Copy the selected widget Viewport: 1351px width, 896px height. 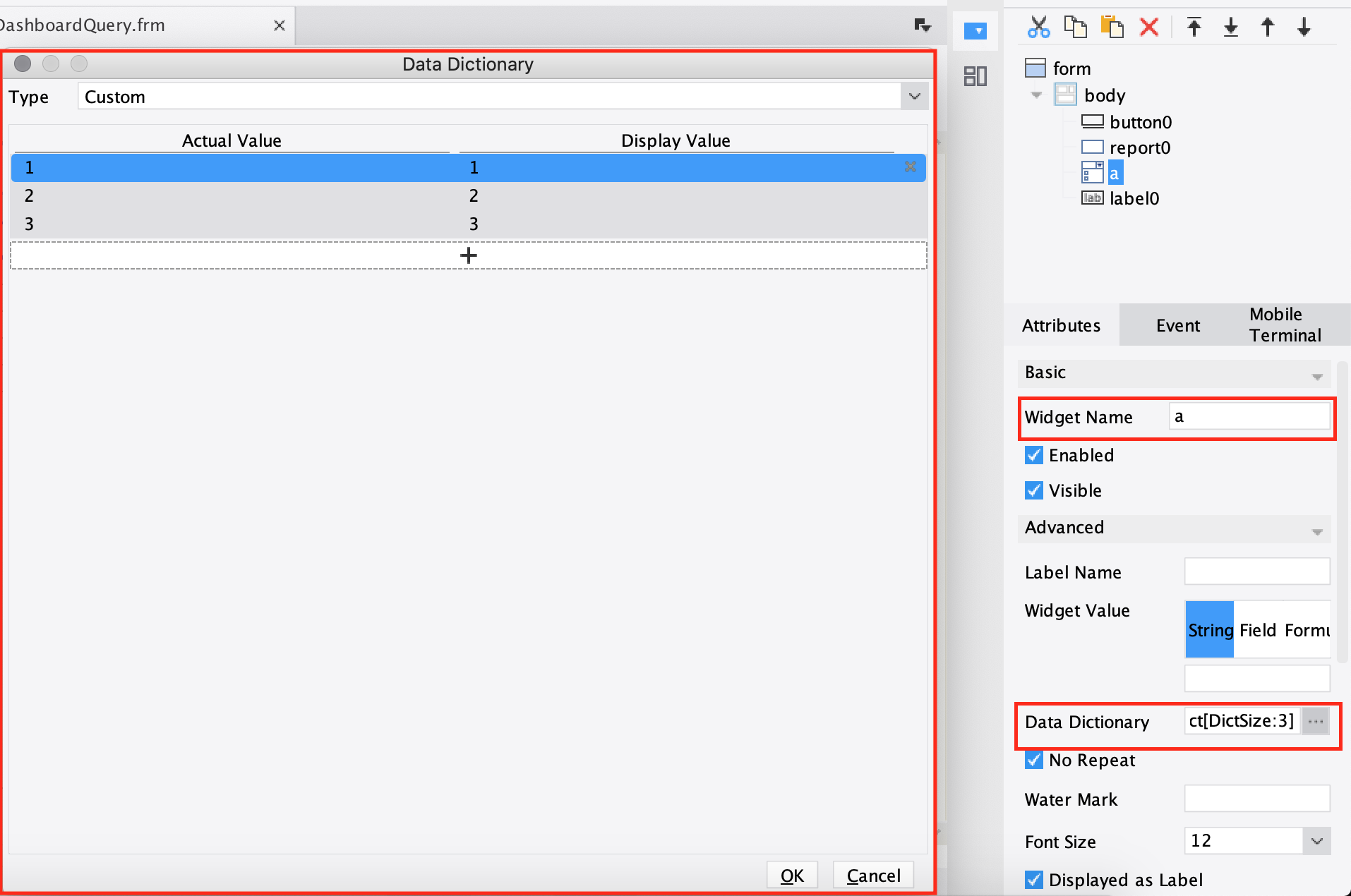tap(1074, 27)
